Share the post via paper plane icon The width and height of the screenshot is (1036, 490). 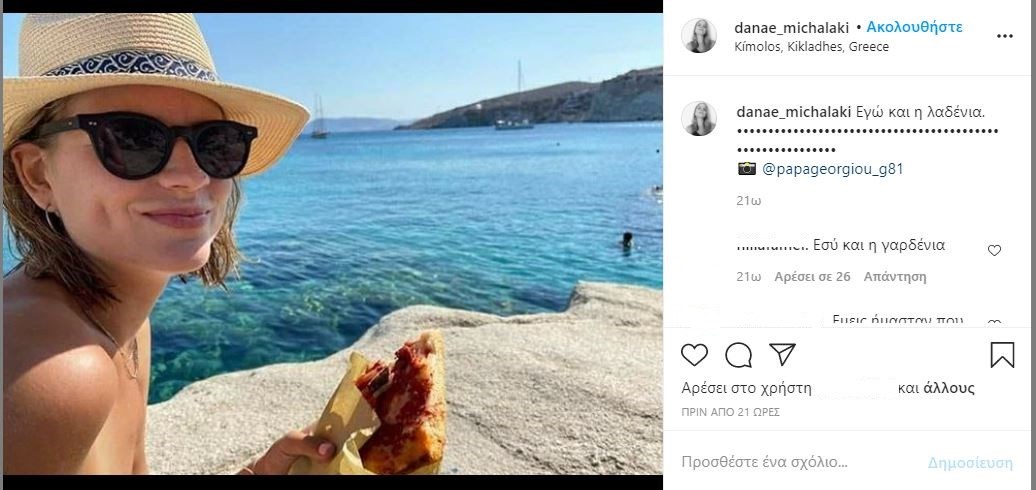point(782,354)
